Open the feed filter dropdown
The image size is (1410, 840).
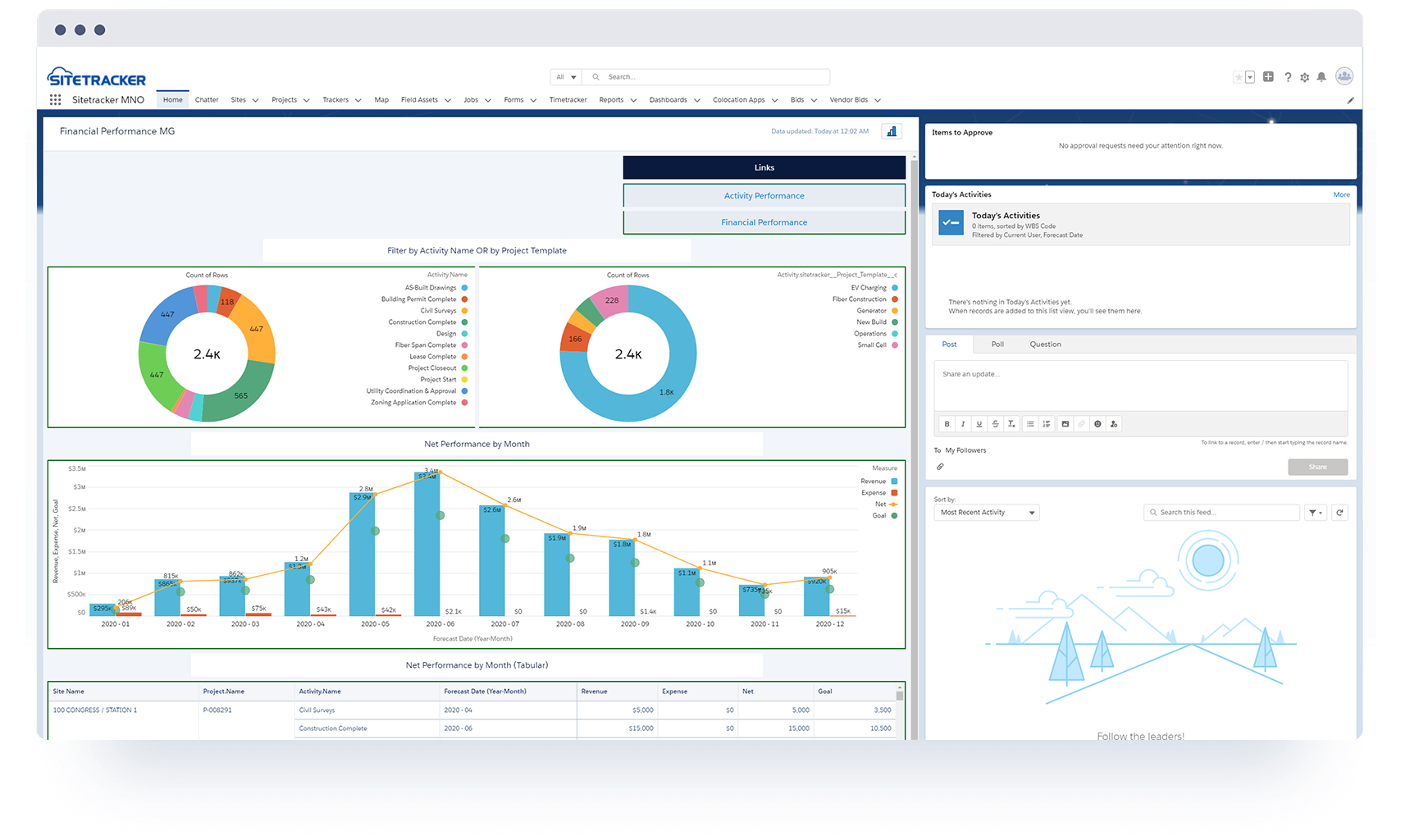pos(1315,513)
